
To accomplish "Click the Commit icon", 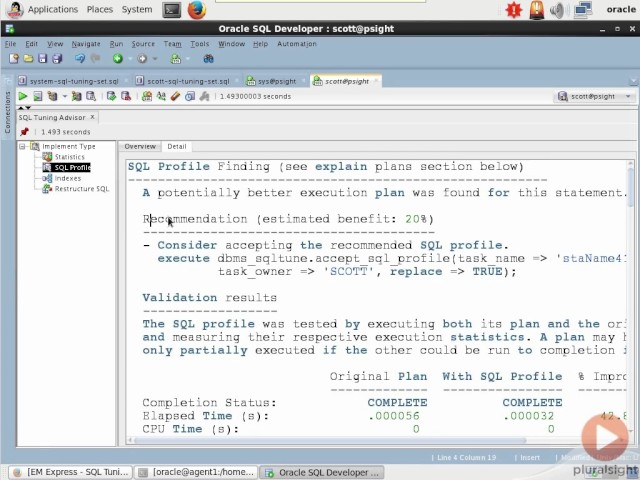I will (111, 96).
